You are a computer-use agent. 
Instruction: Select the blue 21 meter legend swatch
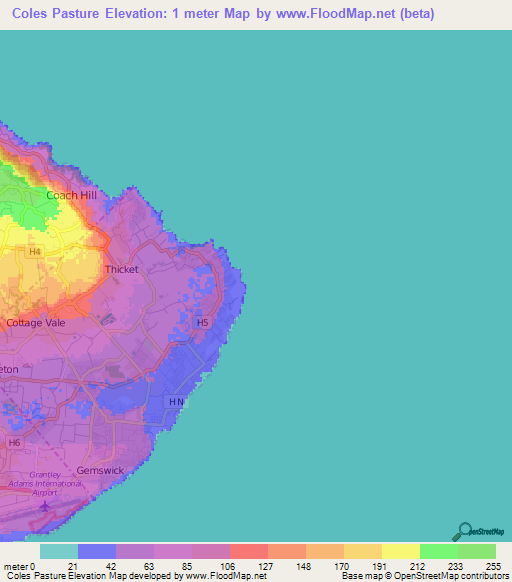pos(97,552)
